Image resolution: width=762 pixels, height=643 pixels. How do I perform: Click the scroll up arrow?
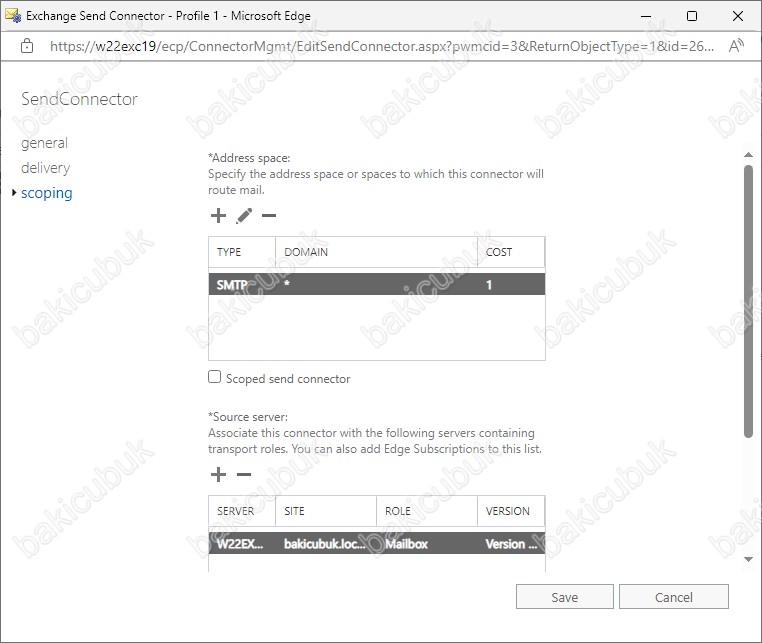point(748,155)
